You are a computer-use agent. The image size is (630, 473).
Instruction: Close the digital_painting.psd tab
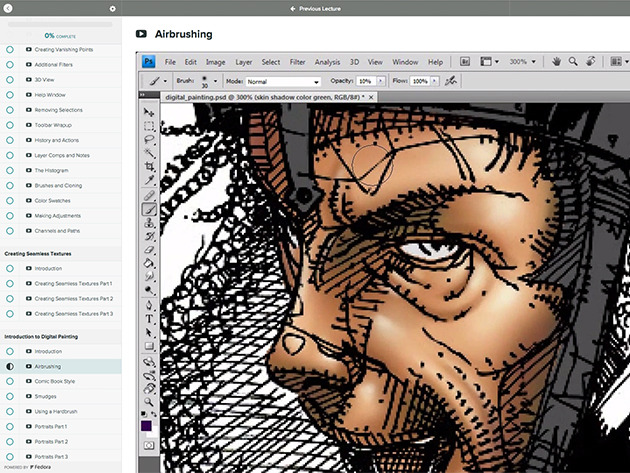pyautogui.click(x=371, y=97)
